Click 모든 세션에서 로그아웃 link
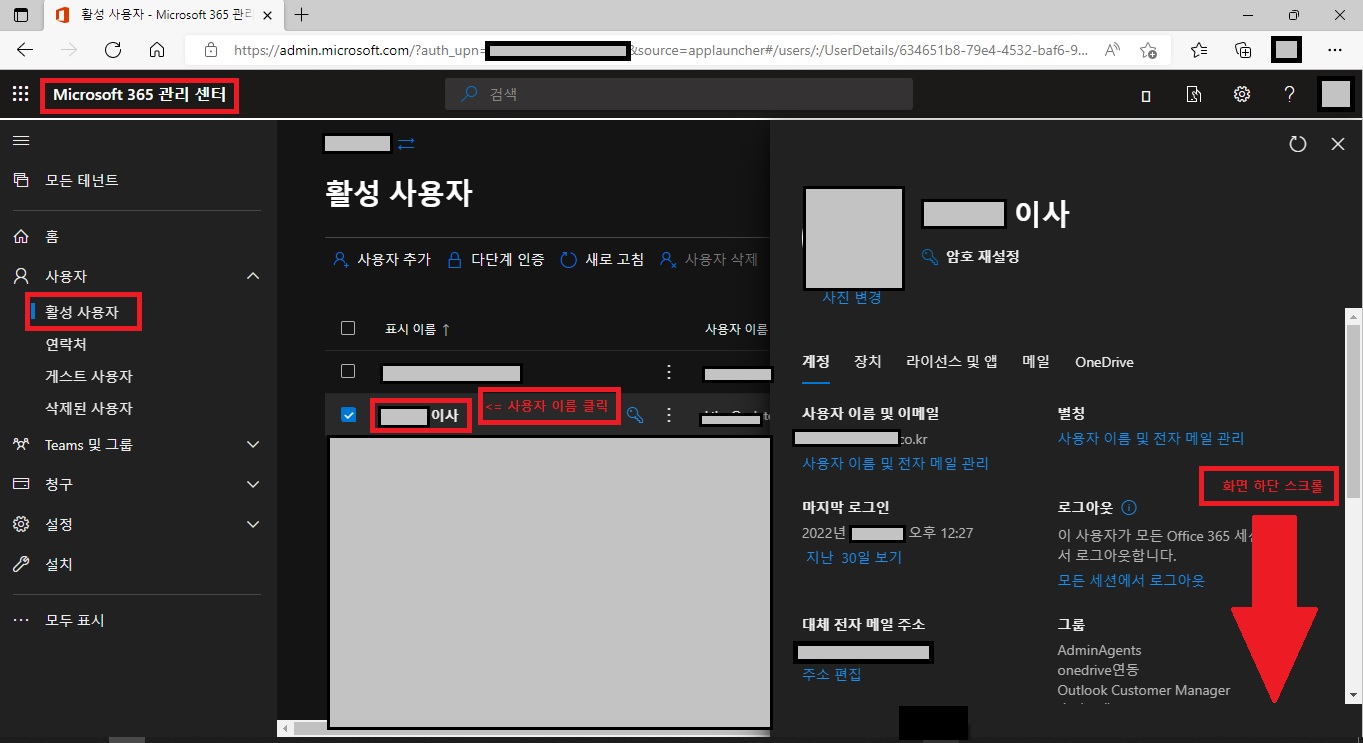 click(1131, 580)
